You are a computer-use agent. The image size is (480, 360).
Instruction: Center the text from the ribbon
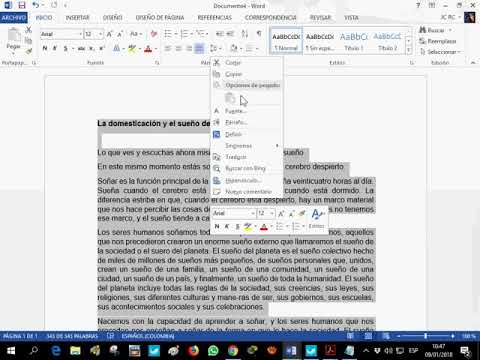point(179,49)
